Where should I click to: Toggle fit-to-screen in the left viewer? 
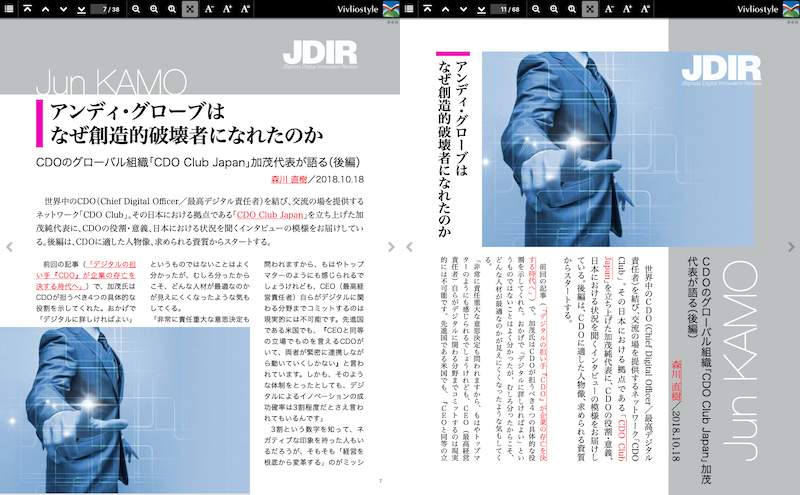pyautogui.click(x=190, y=9)
